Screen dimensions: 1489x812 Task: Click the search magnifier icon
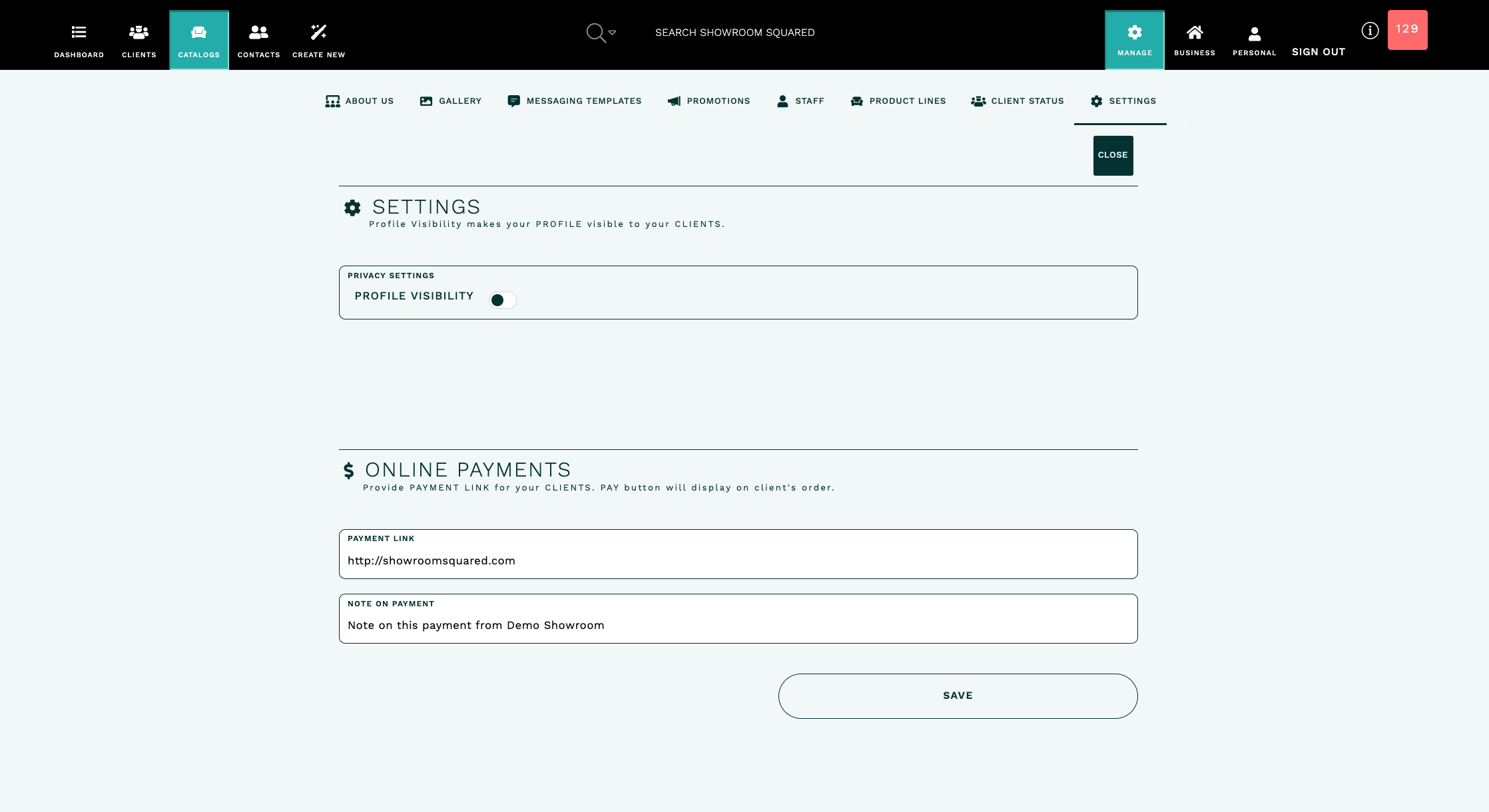[x=596, y=33]
